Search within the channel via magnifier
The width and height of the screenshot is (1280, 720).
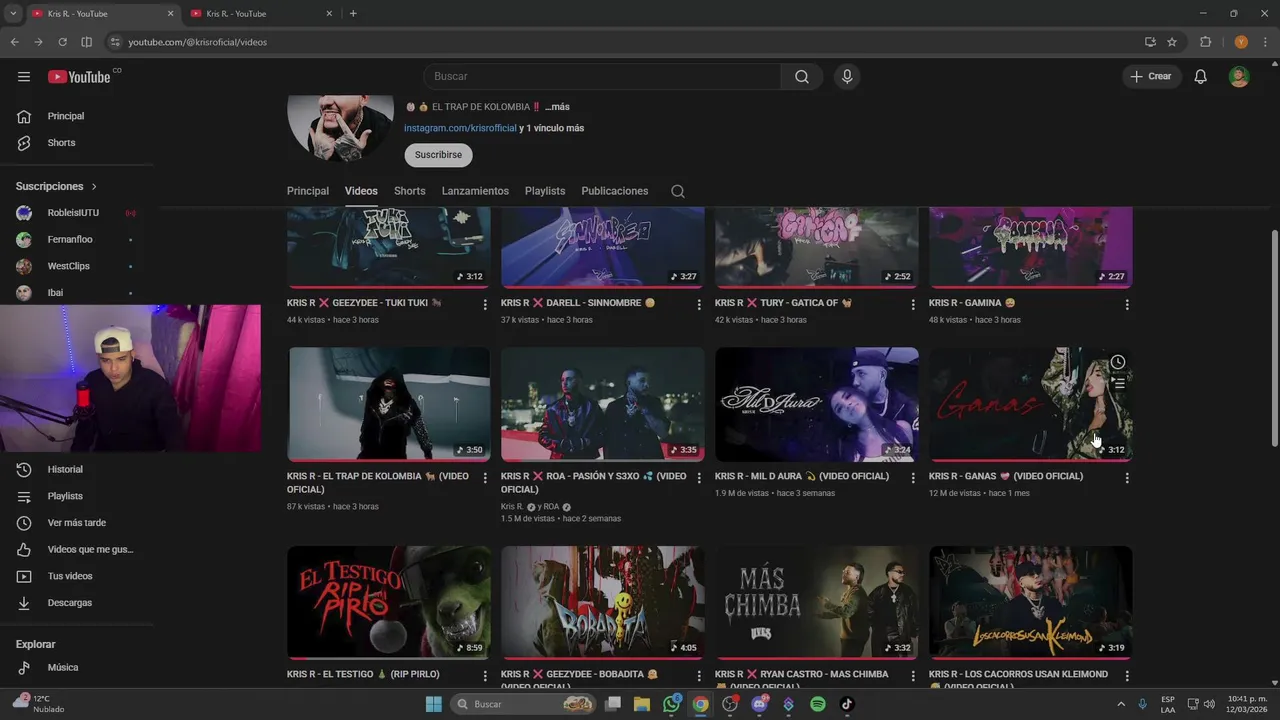click(x=678, y=191)
